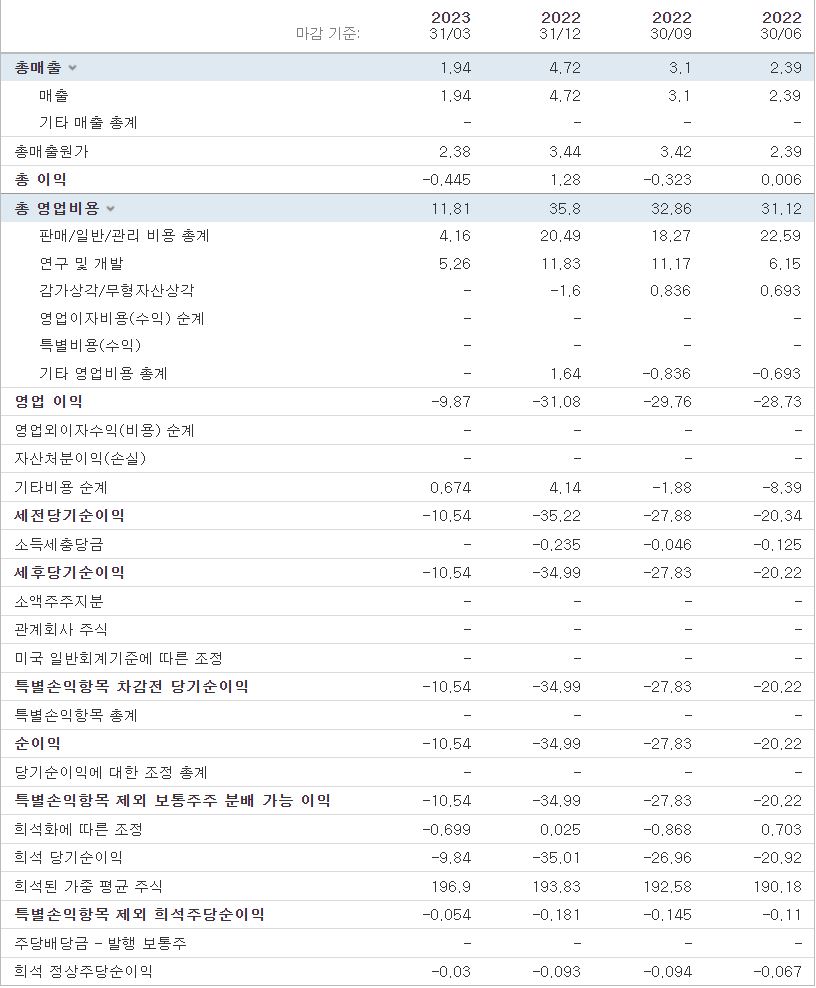Click 가중 평균 주식 value 196.9

pos(451,887)
